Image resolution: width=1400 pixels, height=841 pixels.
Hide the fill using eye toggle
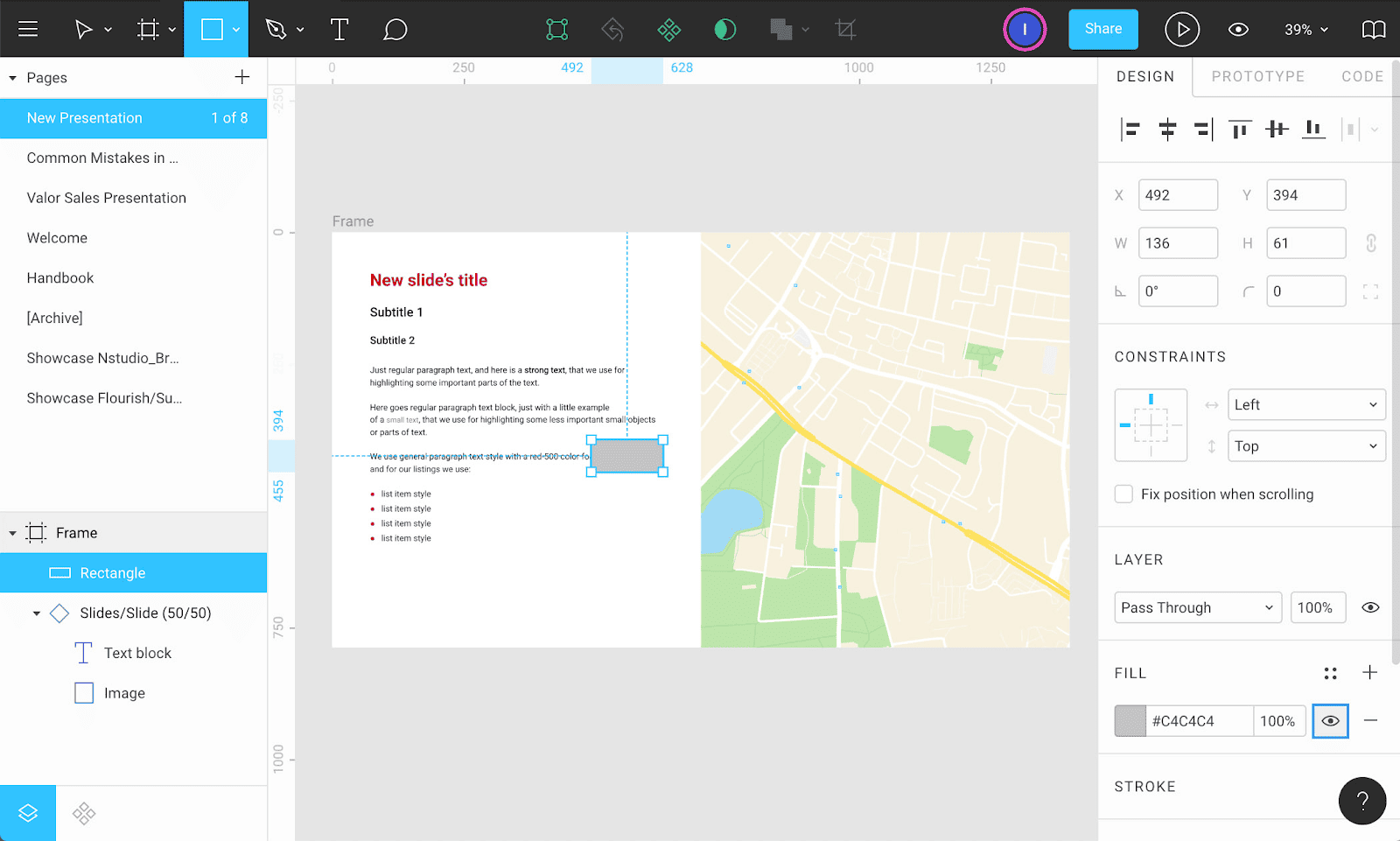point(1330,721)
